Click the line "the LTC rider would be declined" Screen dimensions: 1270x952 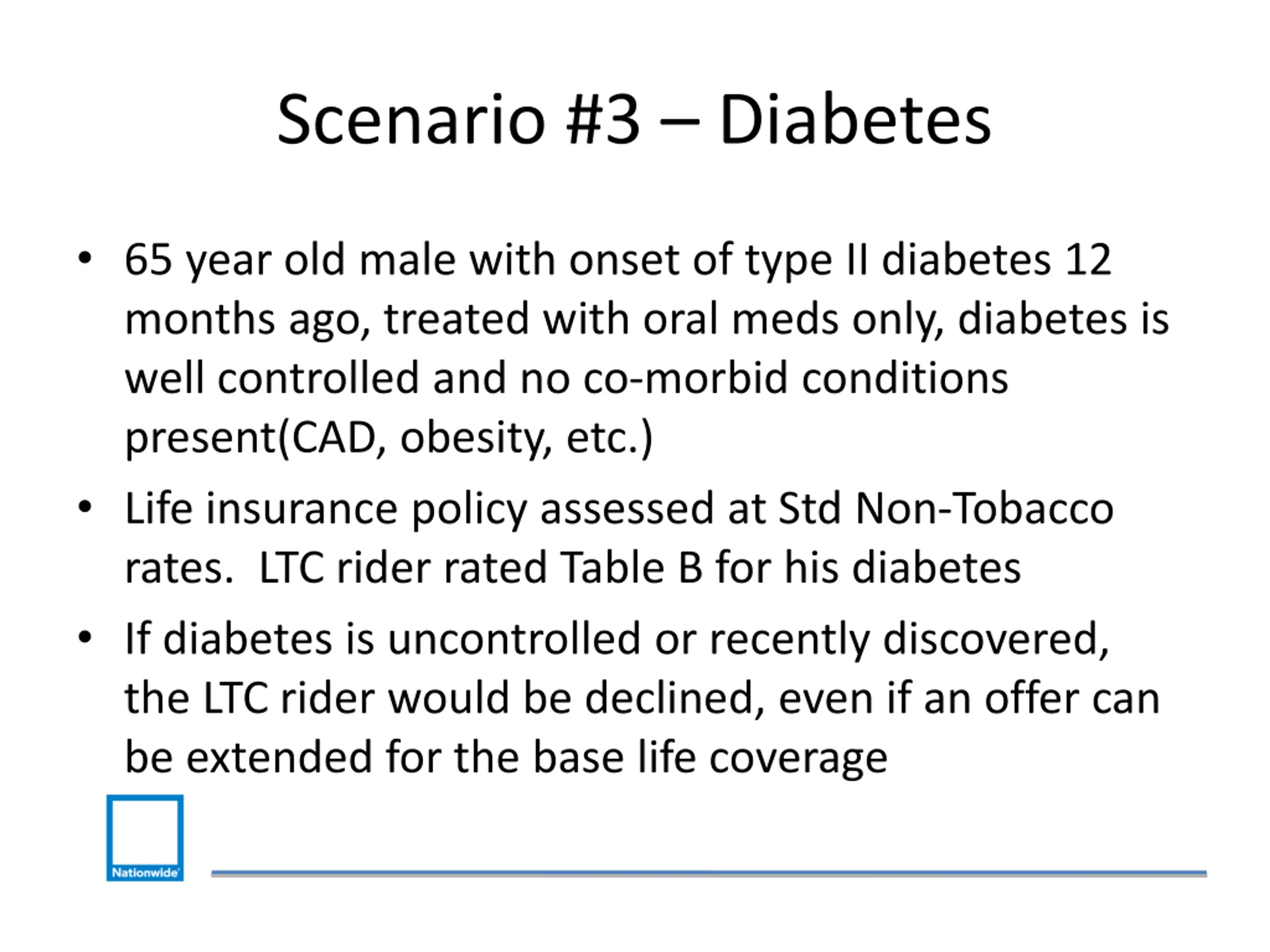pos(642,698)
